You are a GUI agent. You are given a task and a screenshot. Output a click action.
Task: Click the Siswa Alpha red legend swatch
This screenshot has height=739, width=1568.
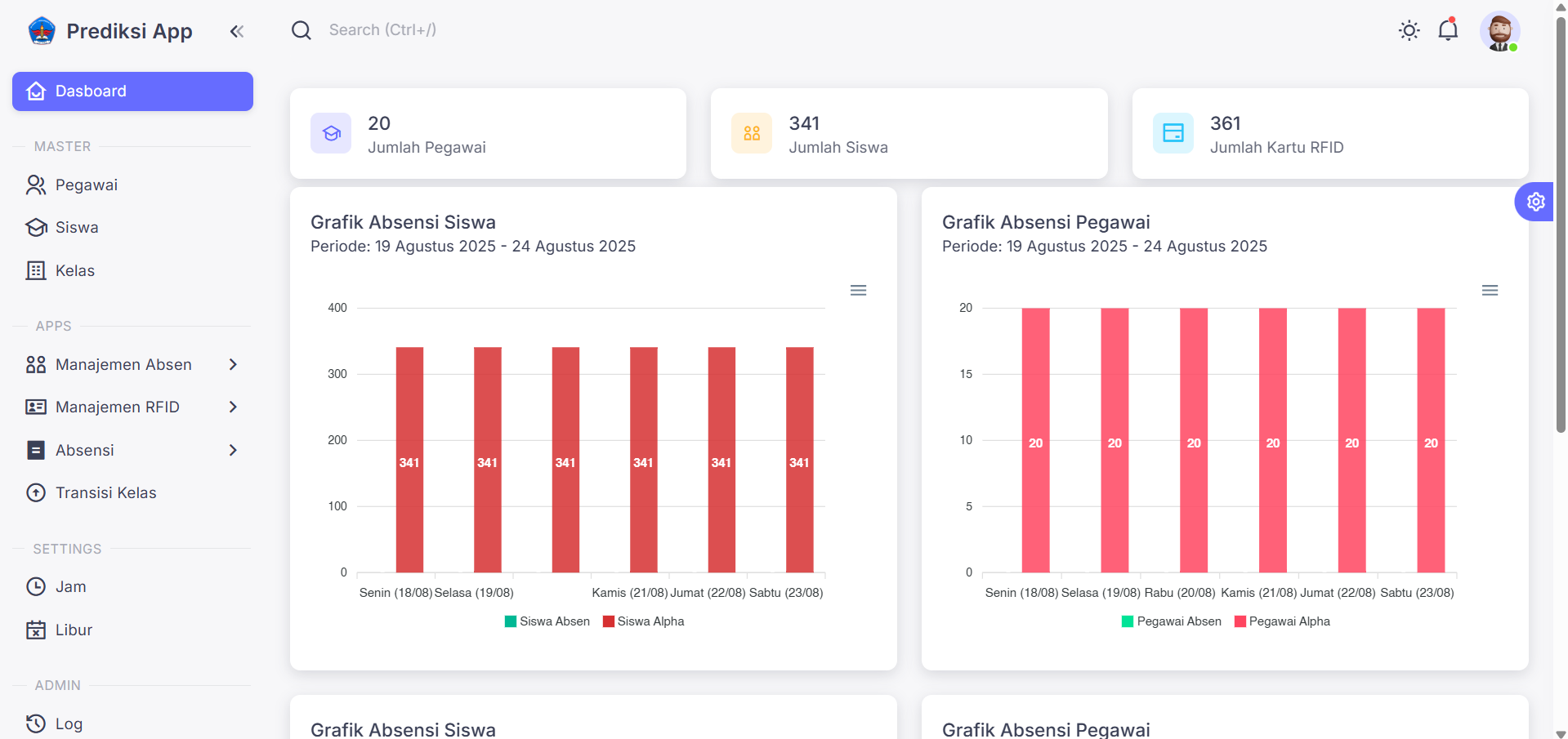pos(608,622)
